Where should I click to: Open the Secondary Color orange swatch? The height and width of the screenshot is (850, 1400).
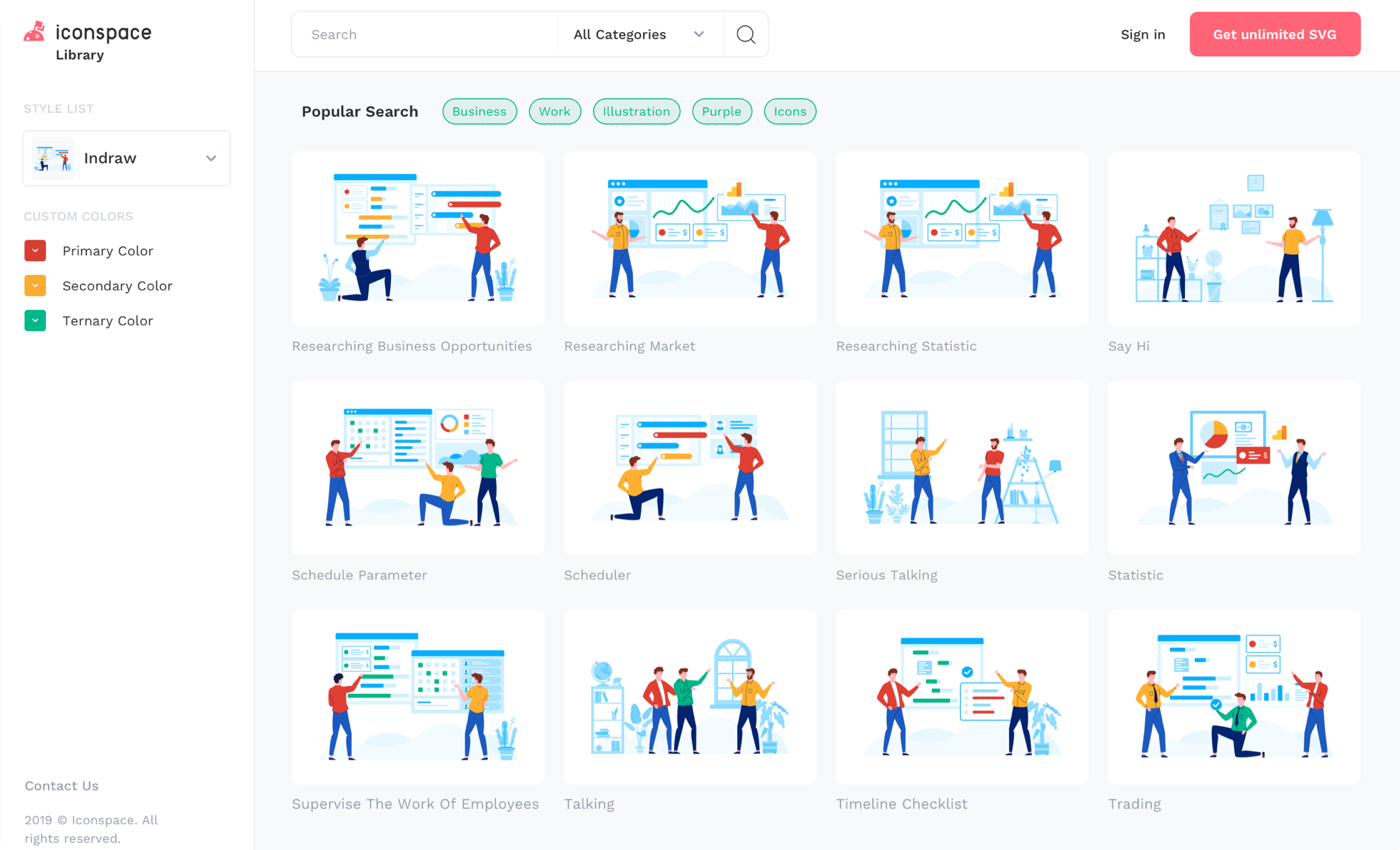(35, 286)
